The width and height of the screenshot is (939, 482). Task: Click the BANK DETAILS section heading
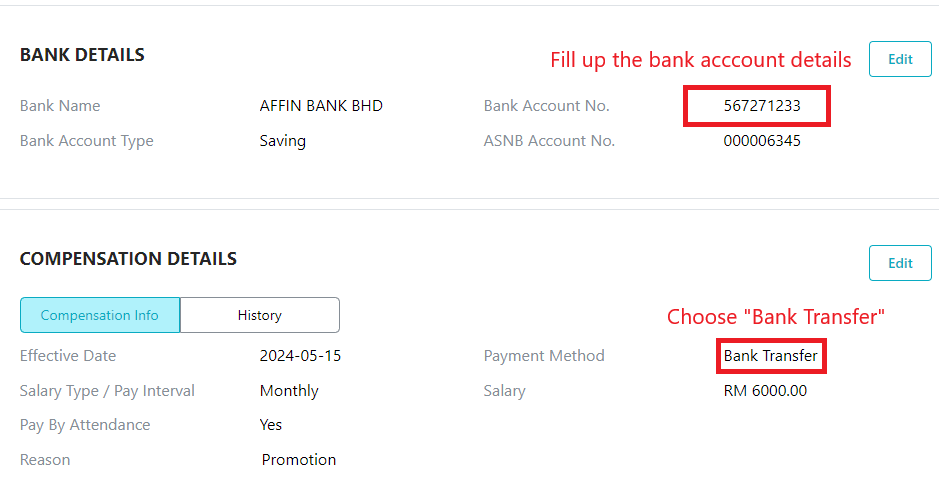click(x=82, y=54)
